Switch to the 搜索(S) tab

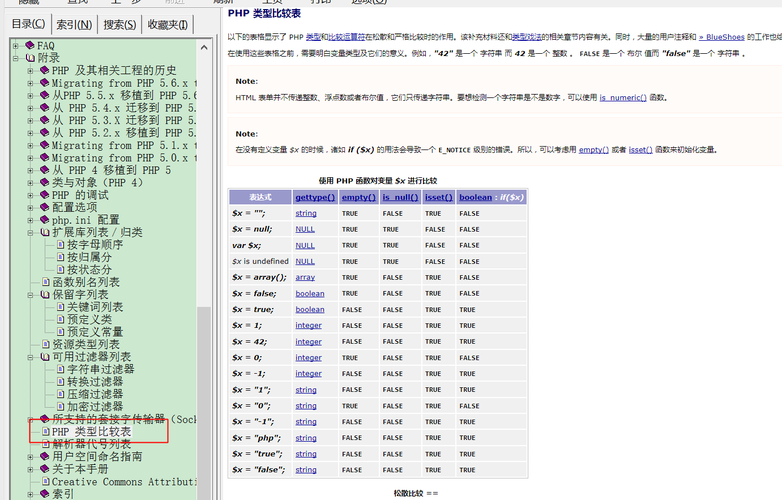120,24
